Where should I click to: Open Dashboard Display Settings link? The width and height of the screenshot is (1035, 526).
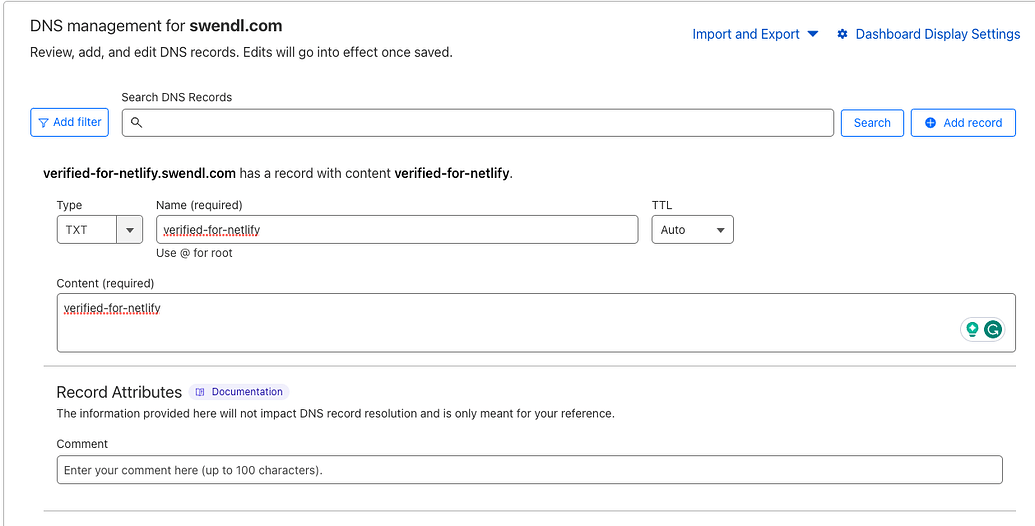tap(937, 34)
